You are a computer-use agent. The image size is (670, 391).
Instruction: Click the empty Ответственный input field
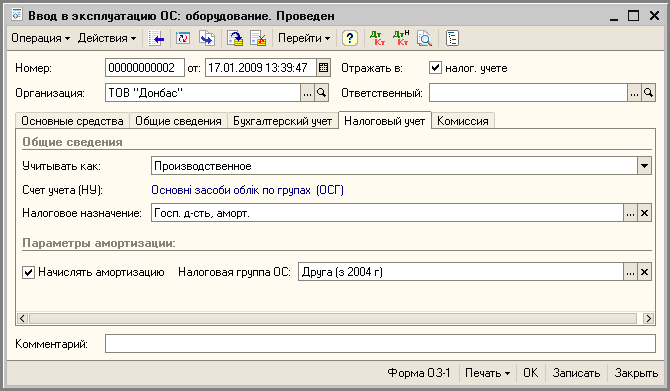528,93
